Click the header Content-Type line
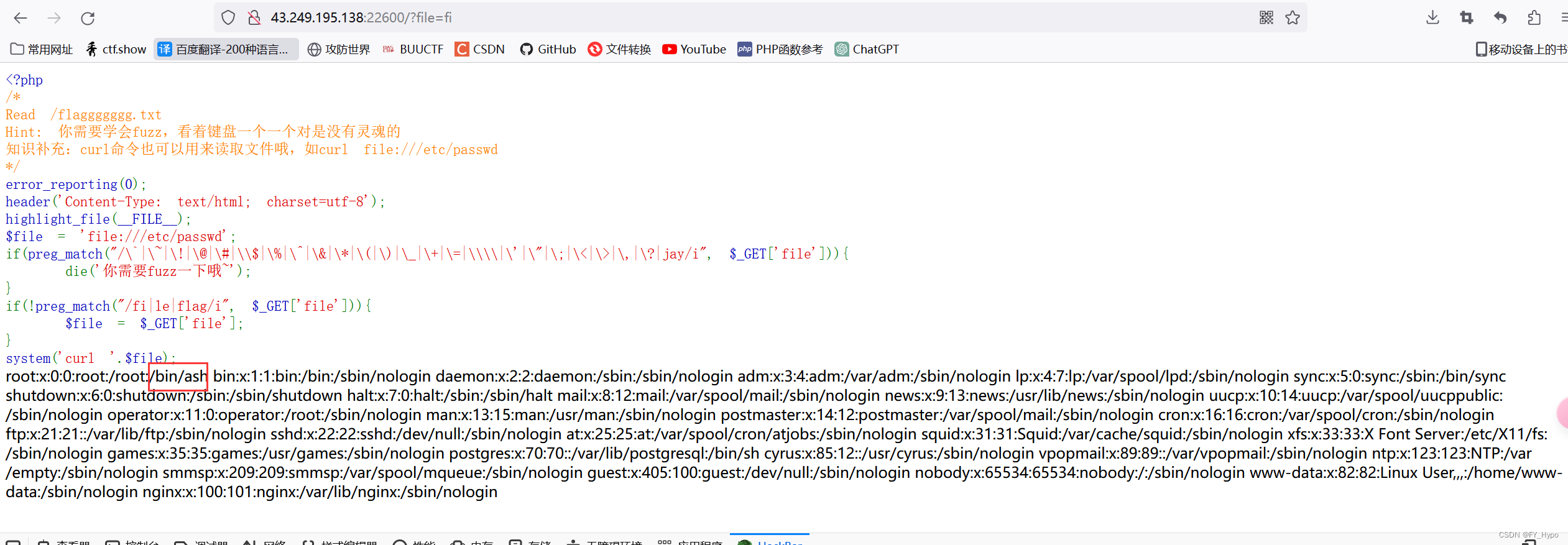Viewport: 1568px width, 545px height. [x=195, y=201]
